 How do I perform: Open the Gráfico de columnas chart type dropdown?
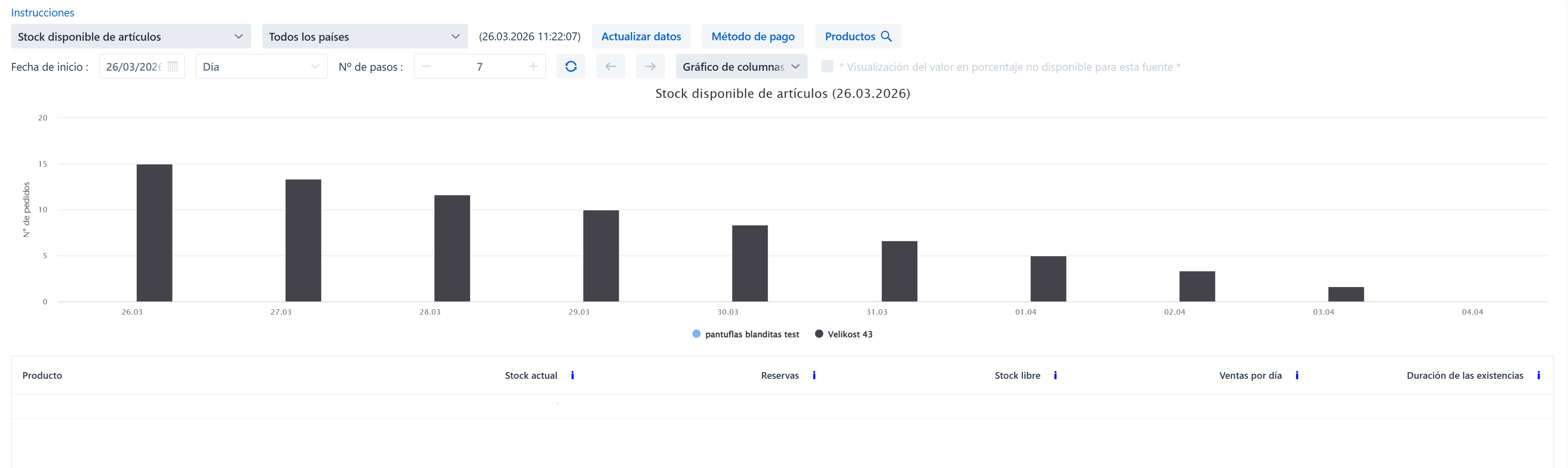(741, 67)
